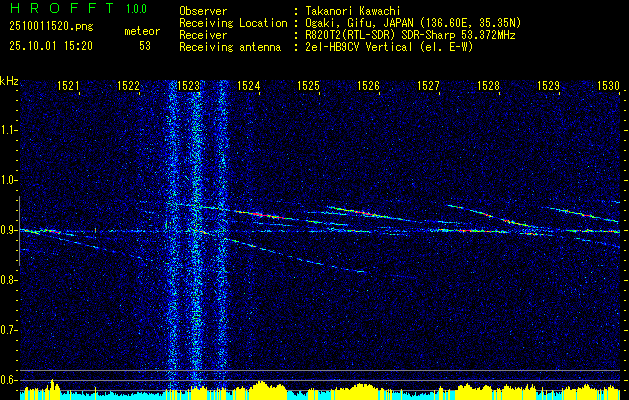Viewport: 629px width, 400px height.
Task: Click the 2el-HB9CV Vertical antenna text
Action: pyautogui.click(x=389, y=47)
